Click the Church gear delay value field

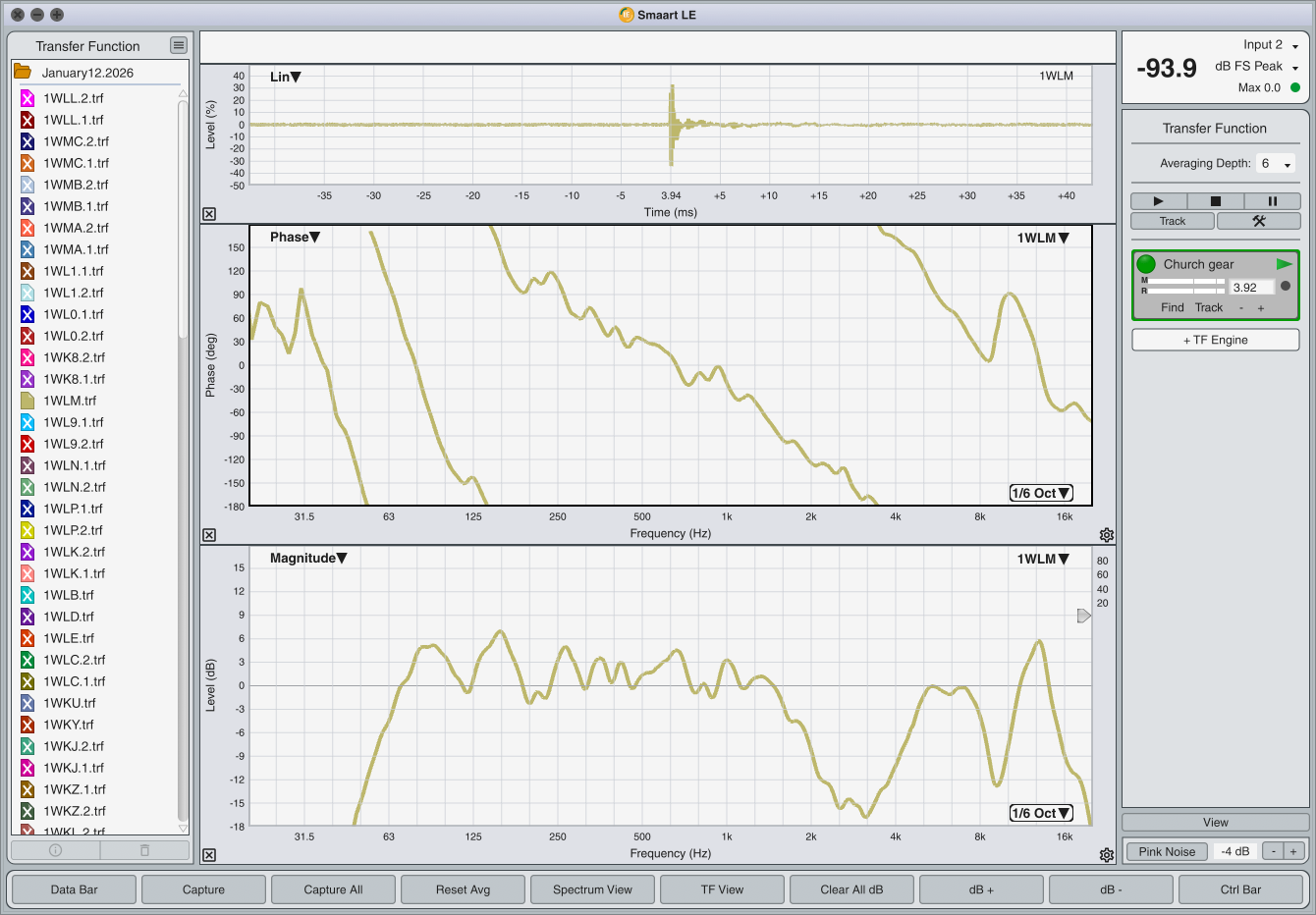1251,288
